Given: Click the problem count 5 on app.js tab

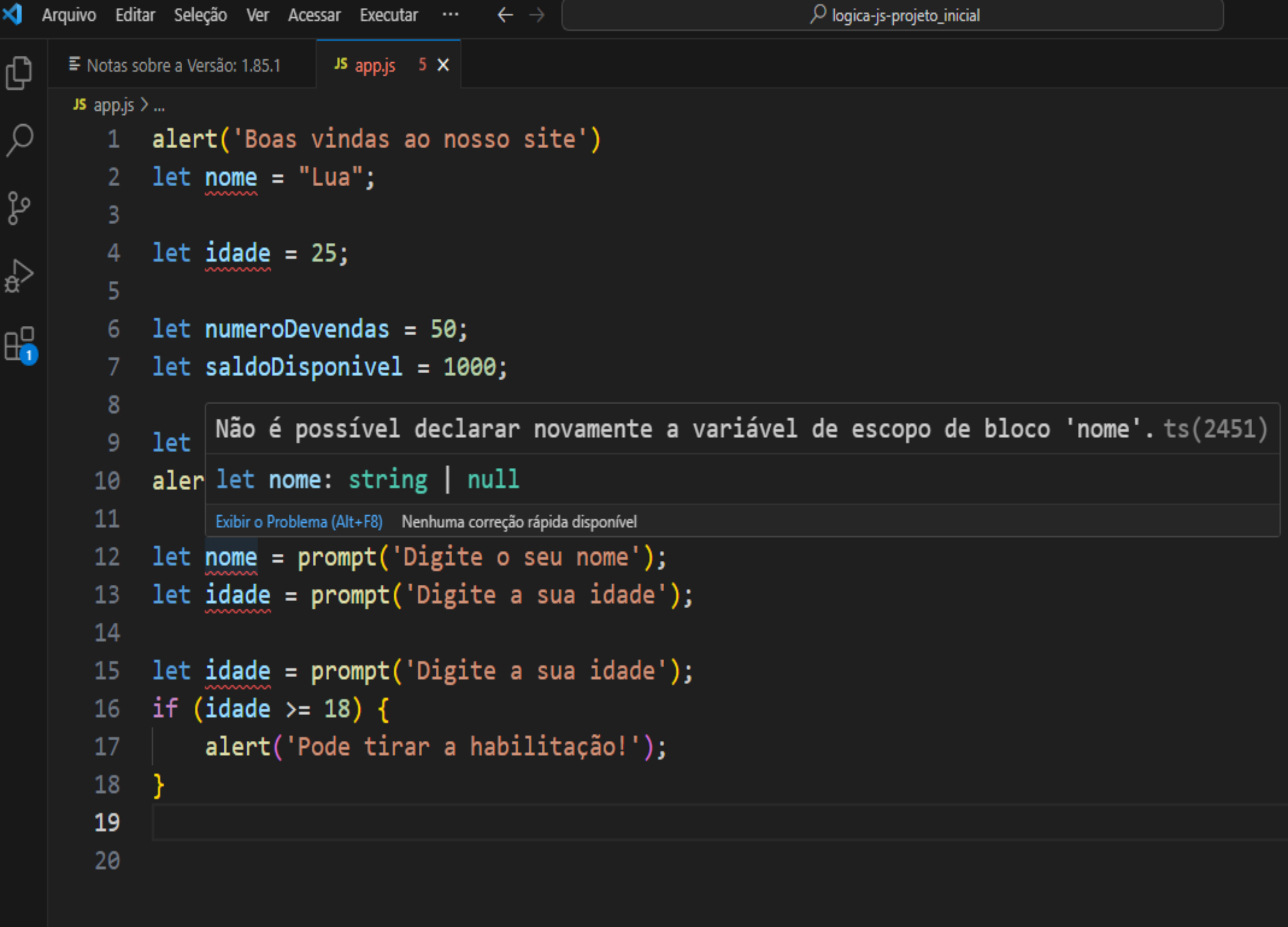Looking at the screenshot, I should coord(422,65).
